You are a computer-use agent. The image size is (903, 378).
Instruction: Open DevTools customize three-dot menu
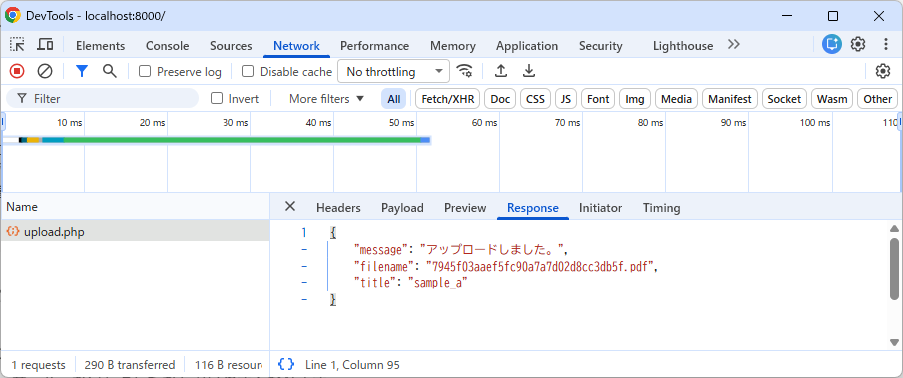pos(886,44)
